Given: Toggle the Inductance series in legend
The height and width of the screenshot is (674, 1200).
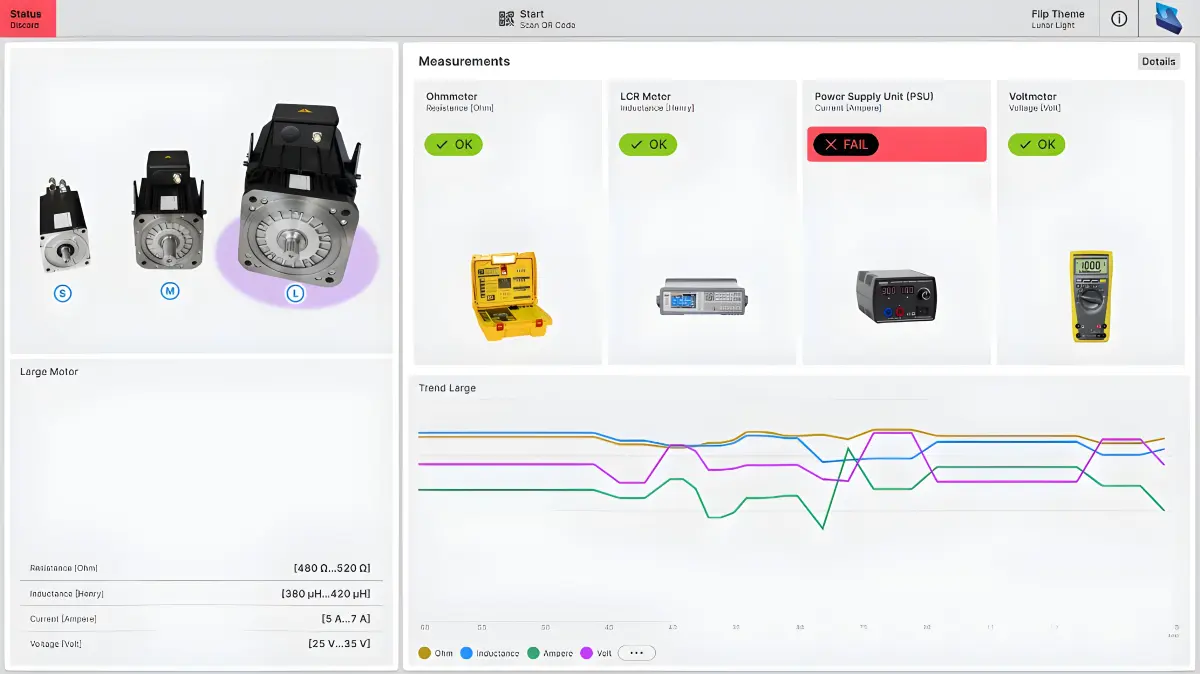Looking at the screenshot, I should click(490, 653).
